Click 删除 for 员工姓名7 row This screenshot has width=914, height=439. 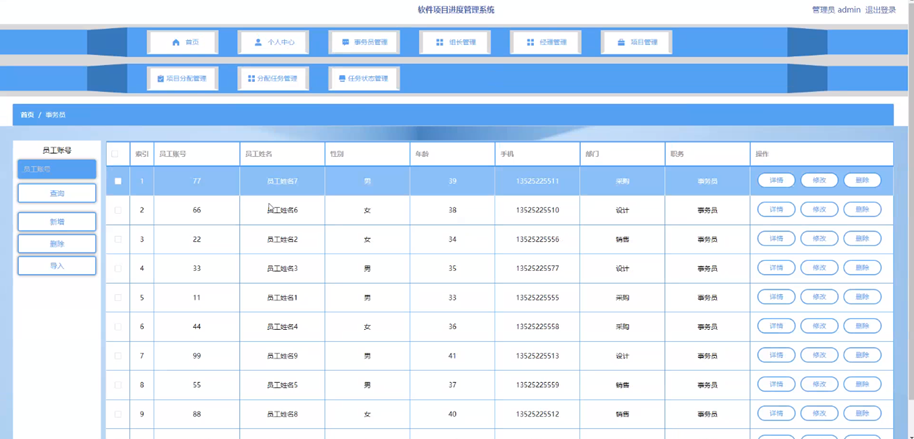pos(862,181)
